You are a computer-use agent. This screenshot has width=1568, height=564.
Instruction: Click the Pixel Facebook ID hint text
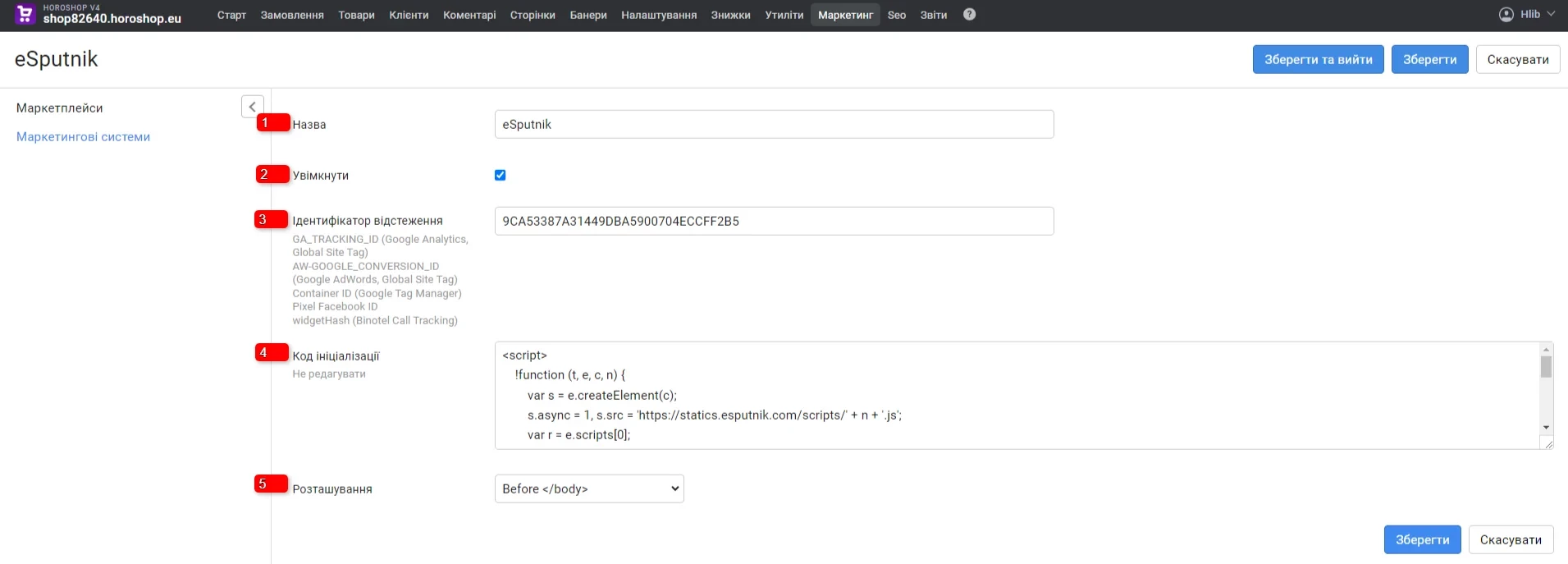pos(335,306)
